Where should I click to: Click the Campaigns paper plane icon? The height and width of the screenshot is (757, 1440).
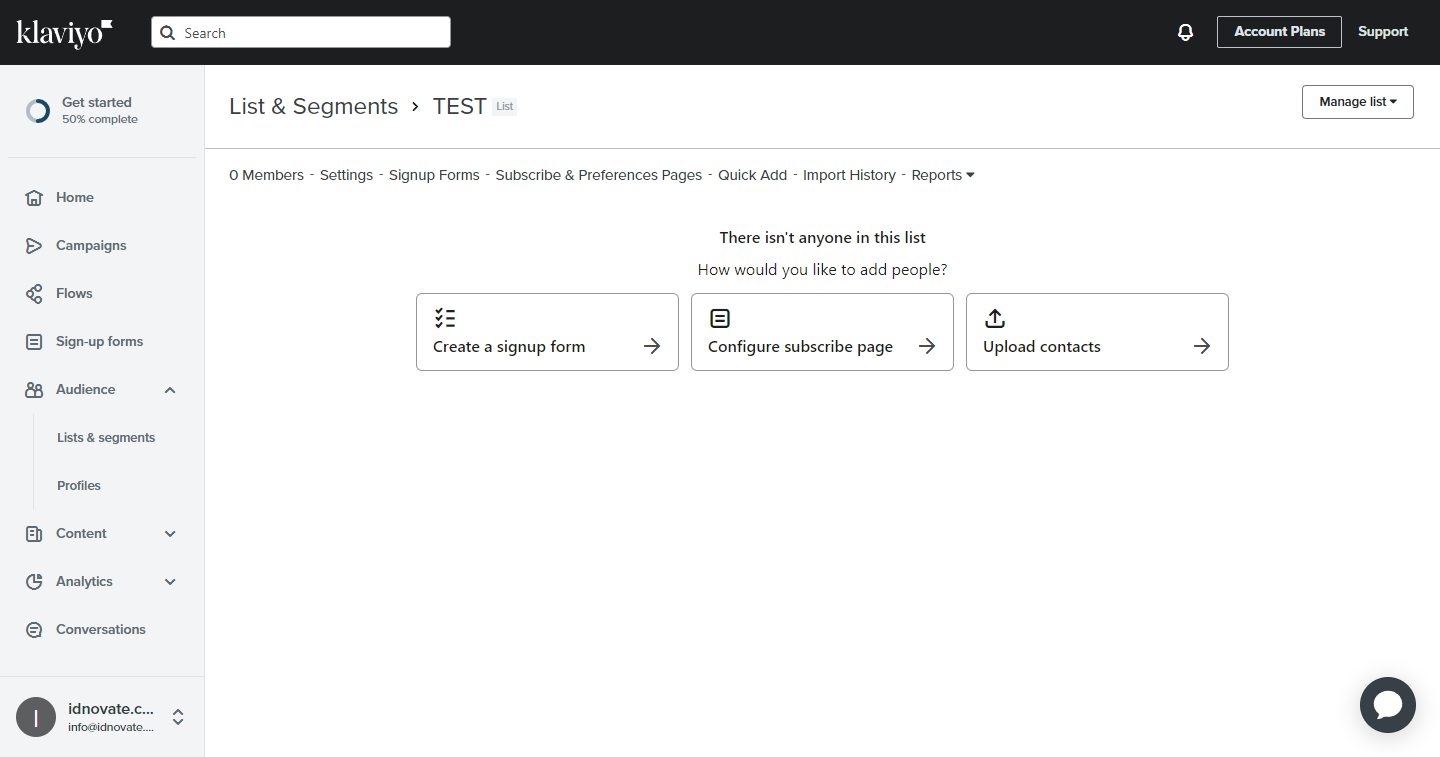pos(34,246)
